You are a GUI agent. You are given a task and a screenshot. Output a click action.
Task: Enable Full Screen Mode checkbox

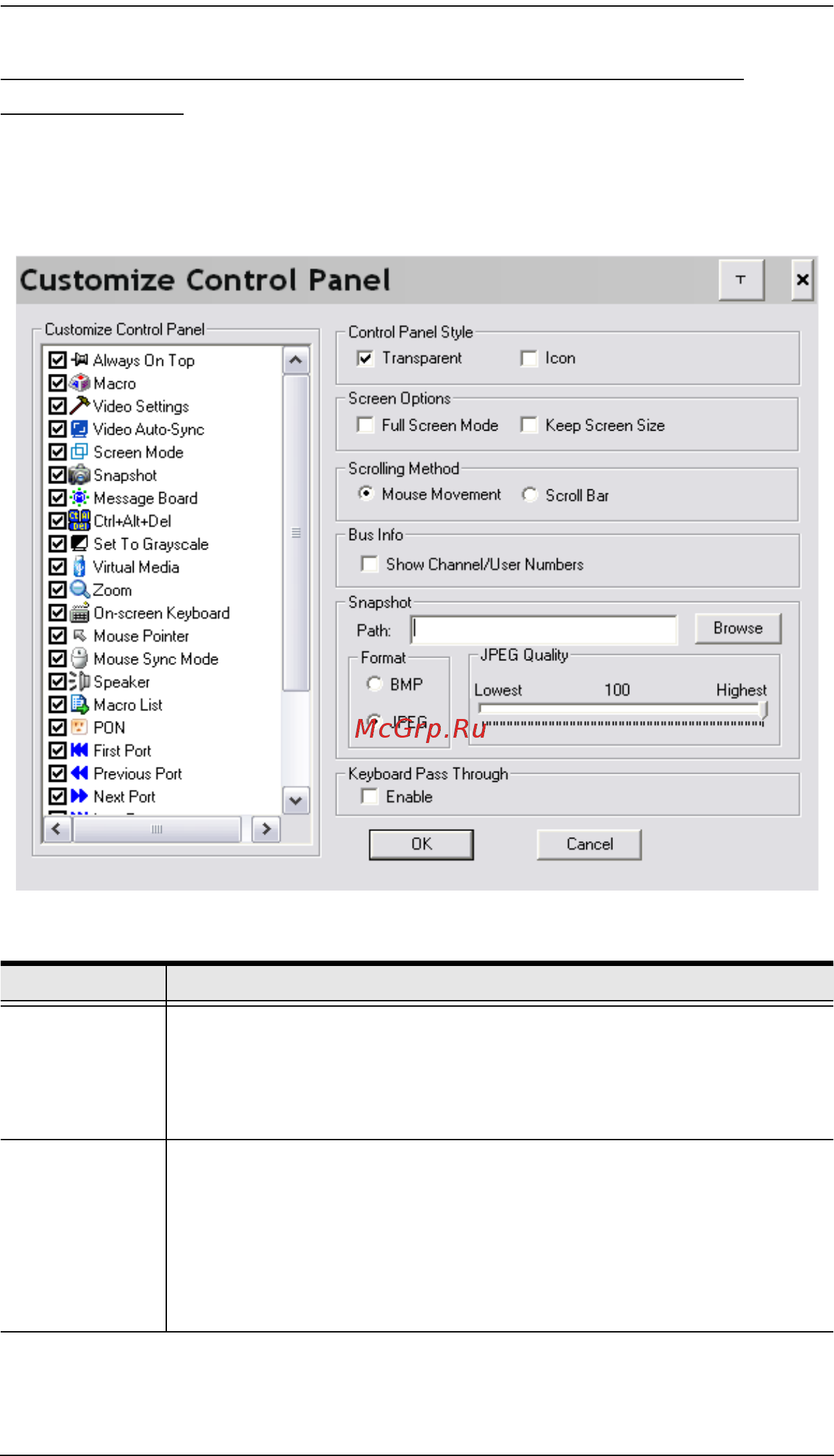coord(365,425)
